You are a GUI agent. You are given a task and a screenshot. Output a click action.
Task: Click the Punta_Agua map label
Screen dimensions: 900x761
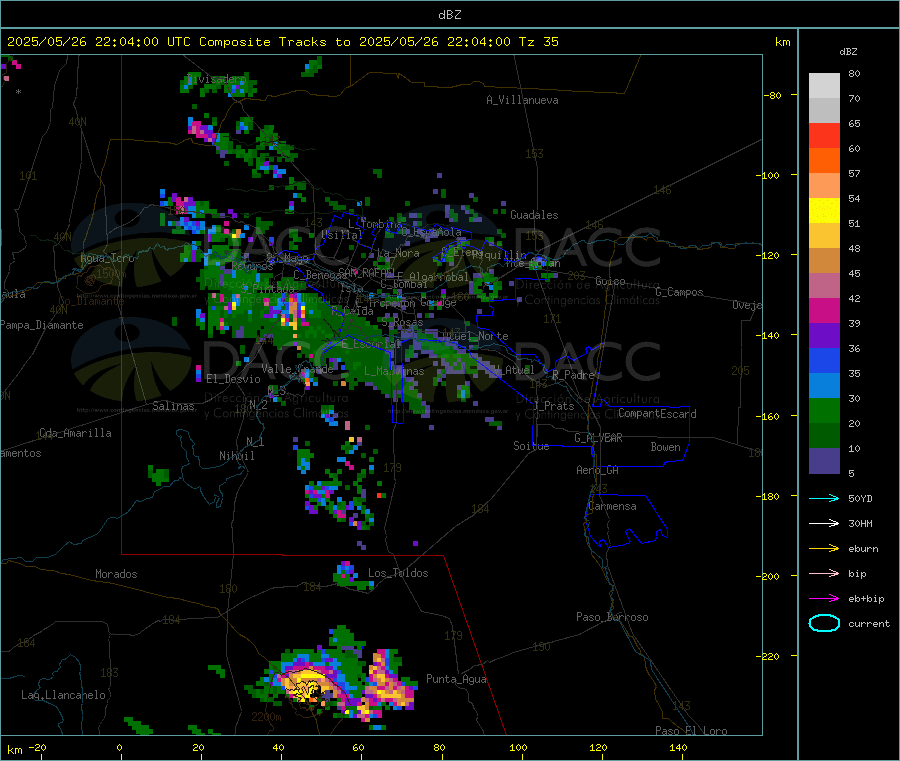(x=456, y=679)
